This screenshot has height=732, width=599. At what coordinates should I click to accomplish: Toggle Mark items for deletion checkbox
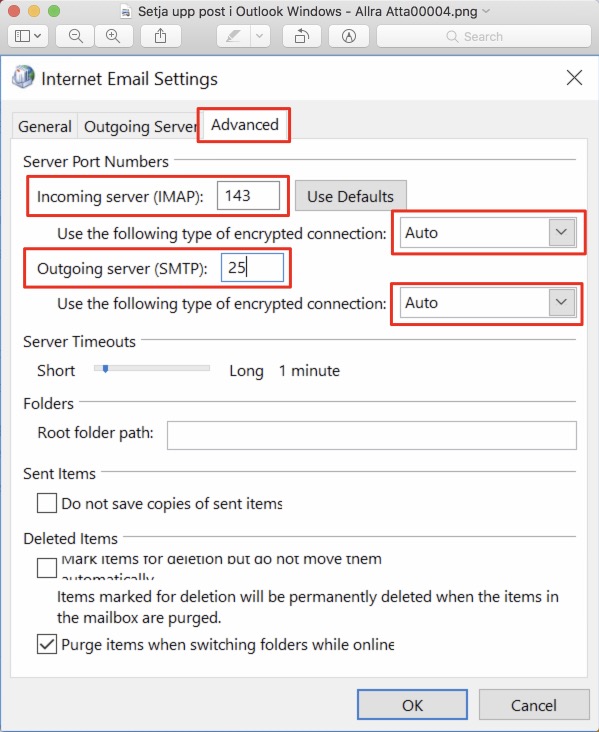pos(47,568)
